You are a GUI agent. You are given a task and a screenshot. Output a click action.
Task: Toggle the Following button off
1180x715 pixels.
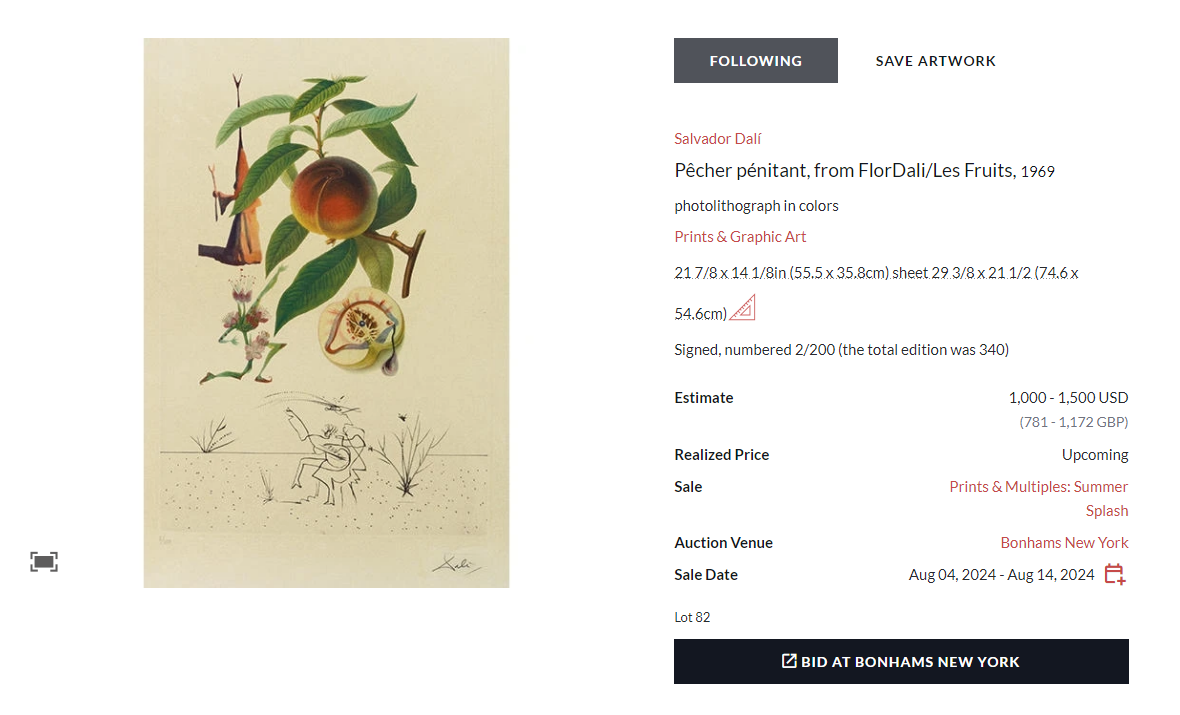coord(755,61)
